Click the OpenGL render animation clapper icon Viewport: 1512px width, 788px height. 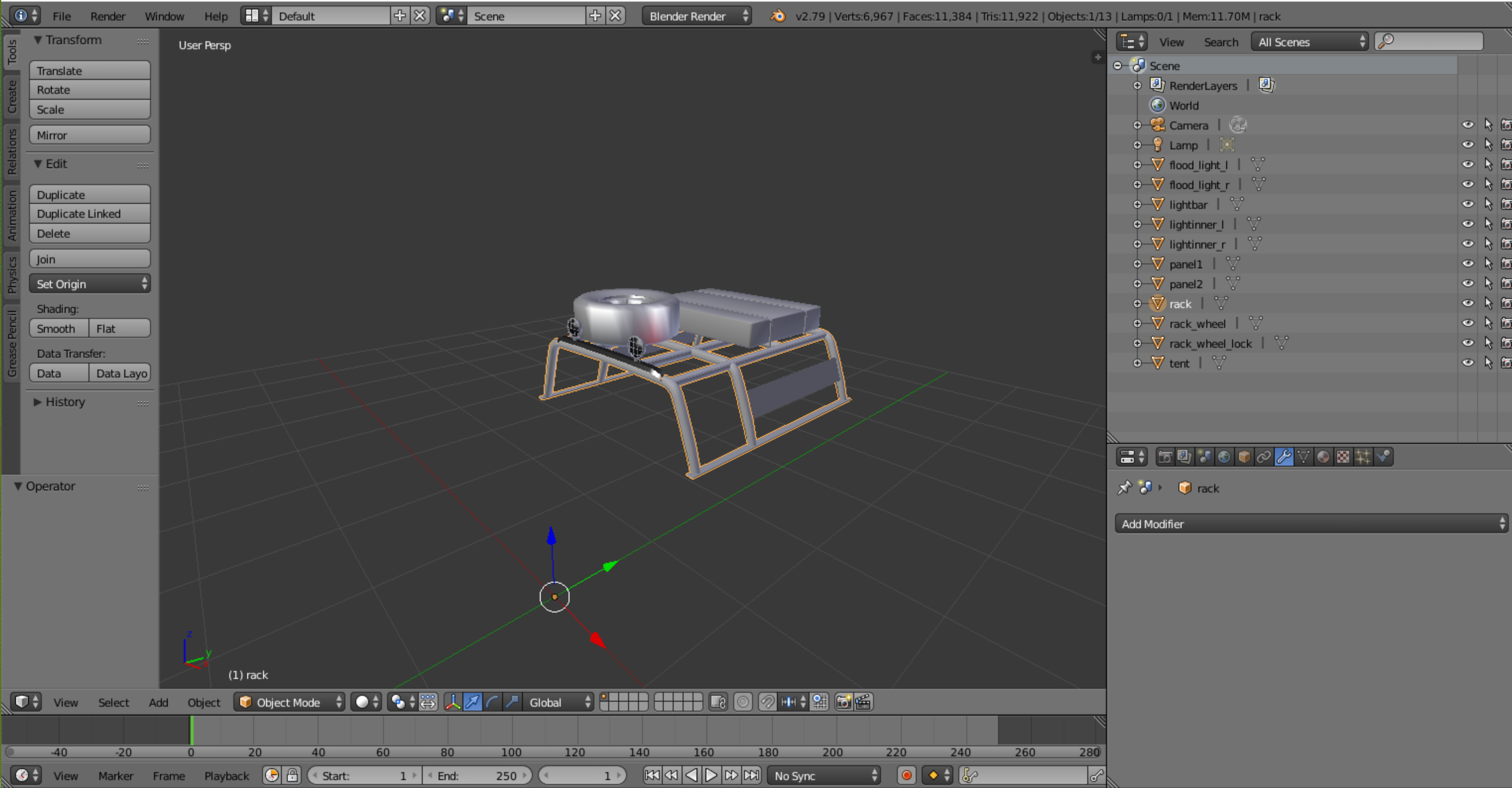863,702
